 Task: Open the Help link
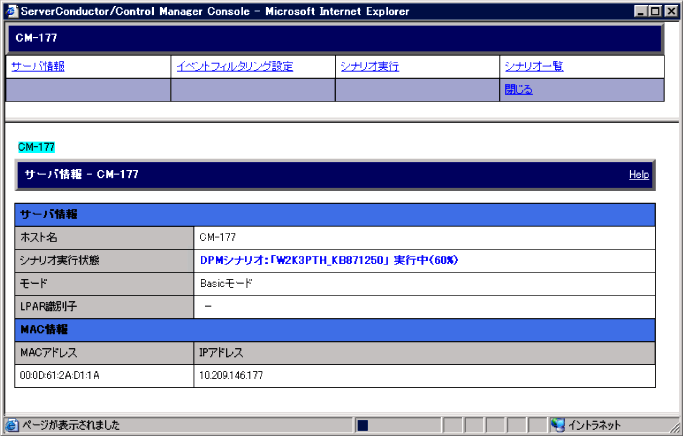[638, 174]
